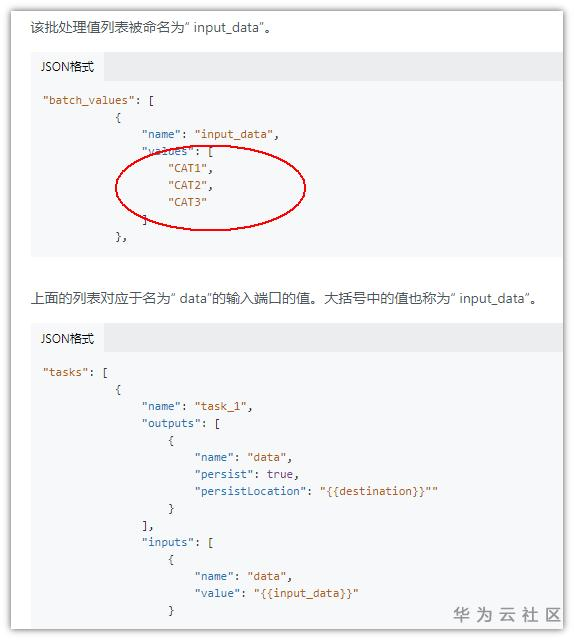Click the "outputs" key
574x640 pixels.
171,423
